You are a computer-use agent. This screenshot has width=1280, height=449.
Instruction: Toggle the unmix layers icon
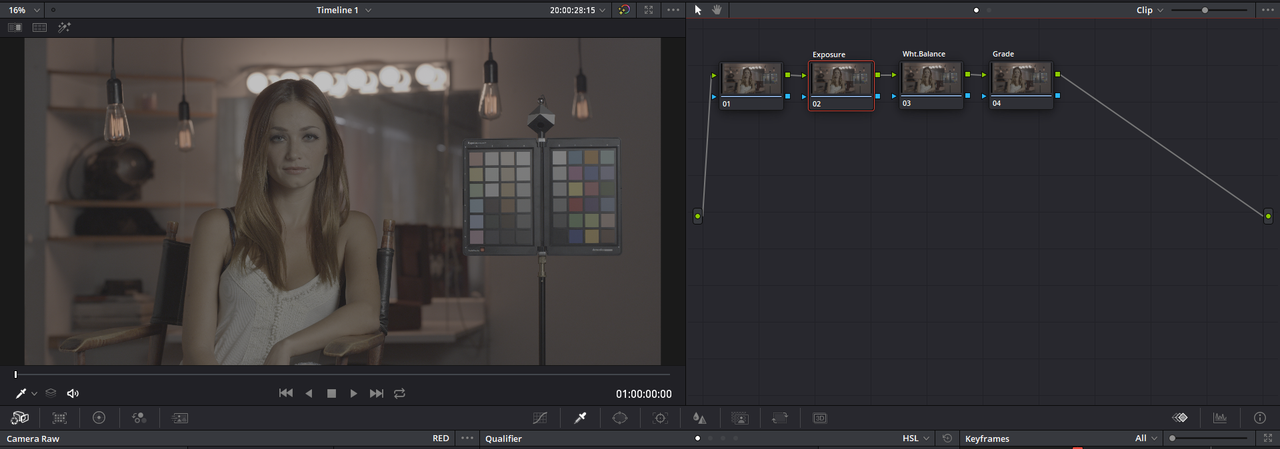coord(50,394)
